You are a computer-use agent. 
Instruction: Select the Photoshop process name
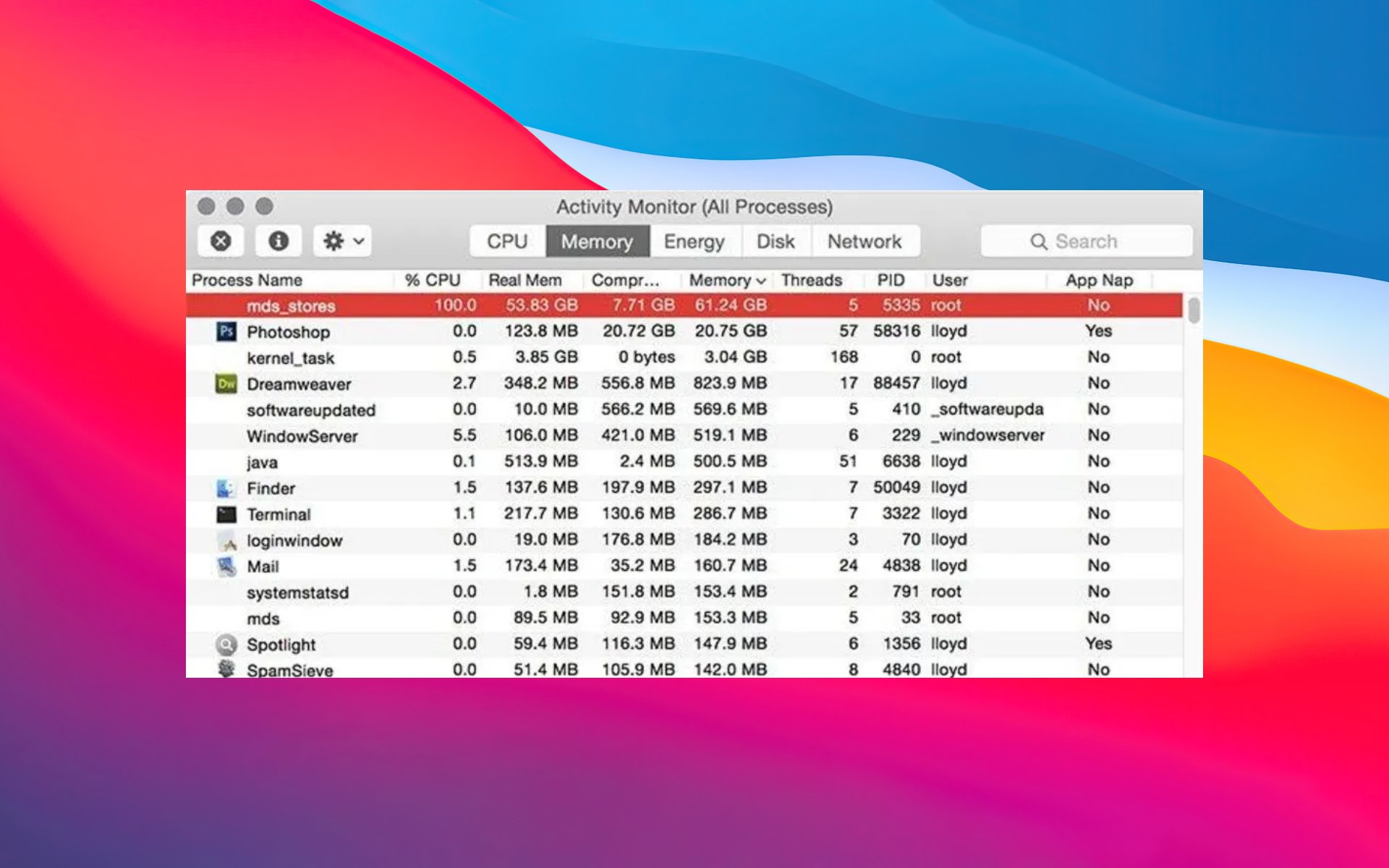(x=289, y=332)
